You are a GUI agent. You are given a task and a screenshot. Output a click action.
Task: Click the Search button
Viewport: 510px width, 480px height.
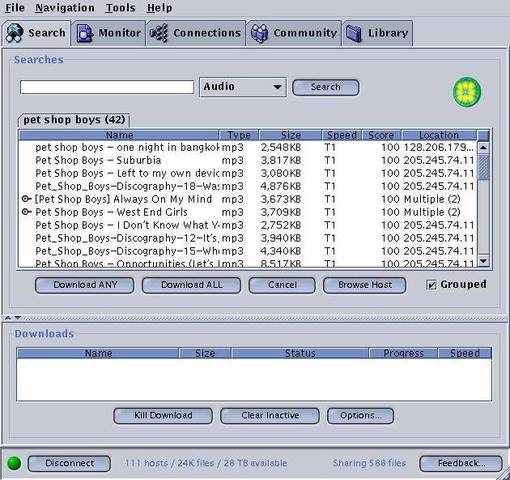click(x=326, y=87)
